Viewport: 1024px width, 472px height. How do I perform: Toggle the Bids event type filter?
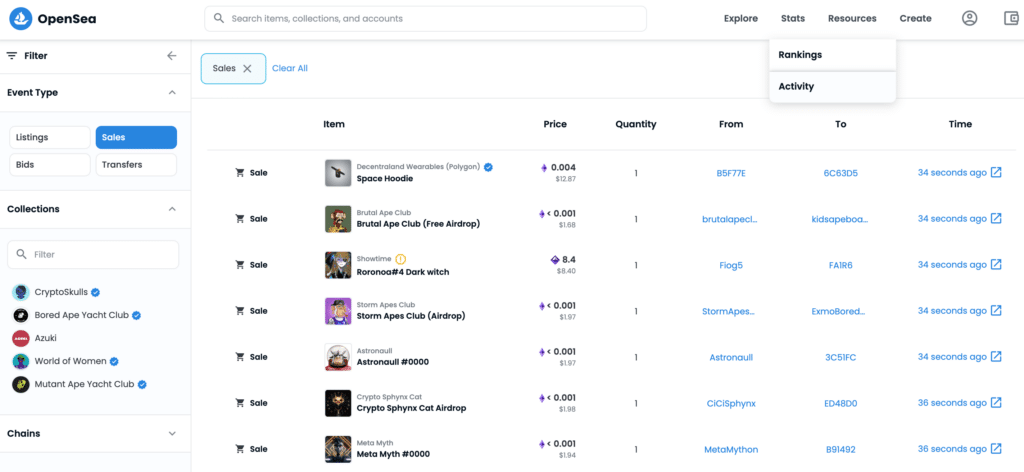pos(50,165)
